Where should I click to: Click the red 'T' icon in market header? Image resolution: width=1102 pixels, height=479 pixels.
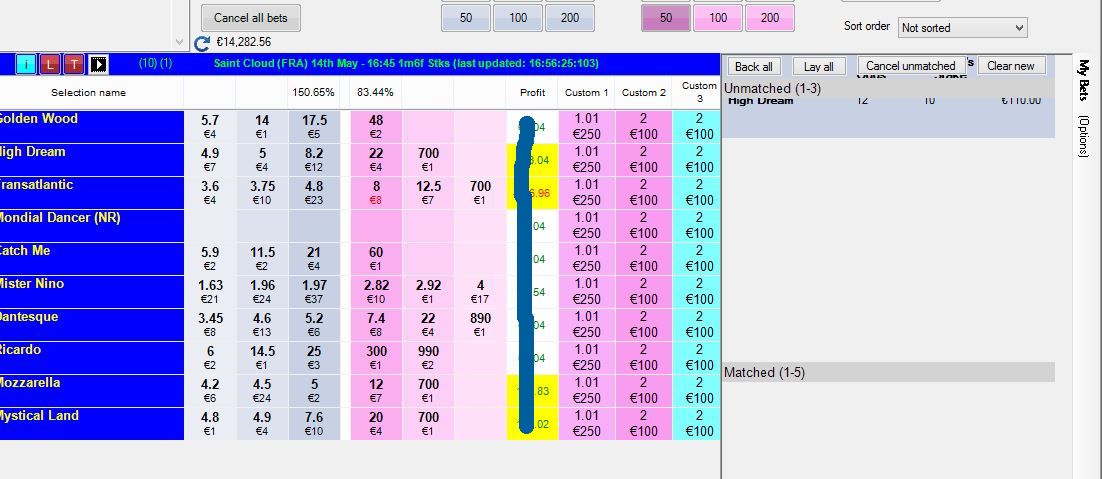(x=75, y=64)
